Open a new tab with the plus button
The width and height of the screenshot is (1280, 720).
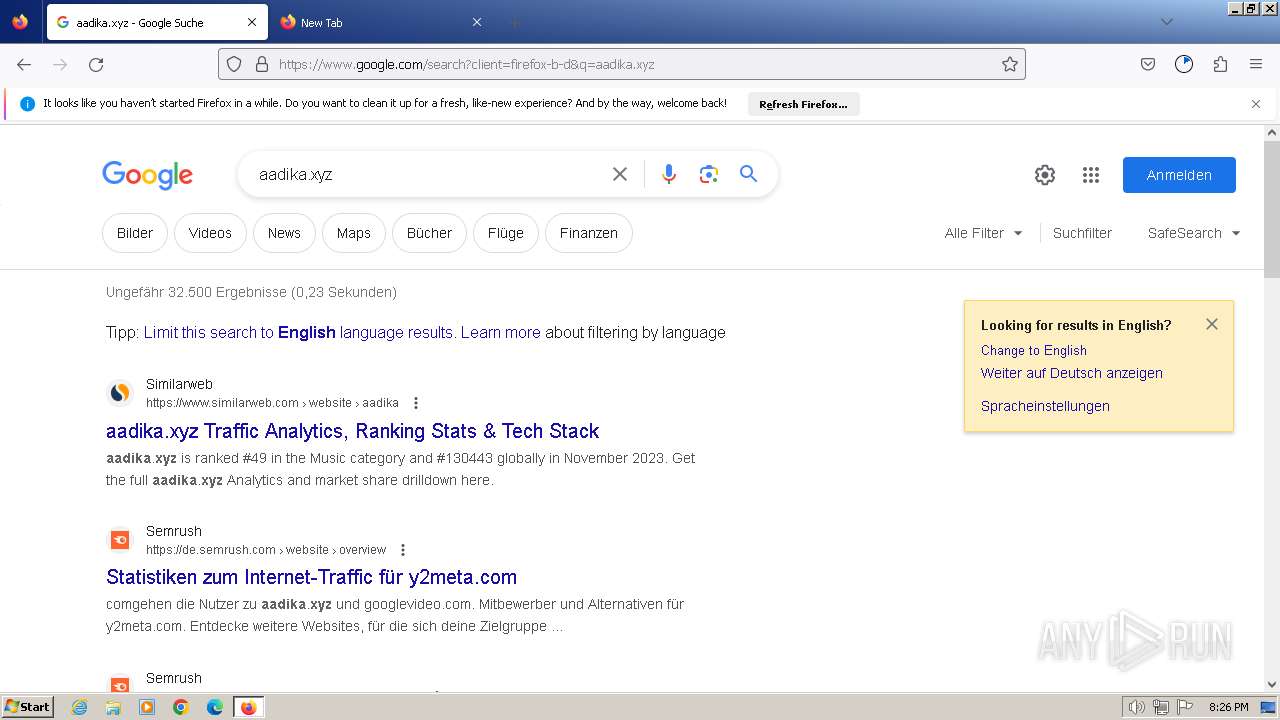click(x=514, y=22)
